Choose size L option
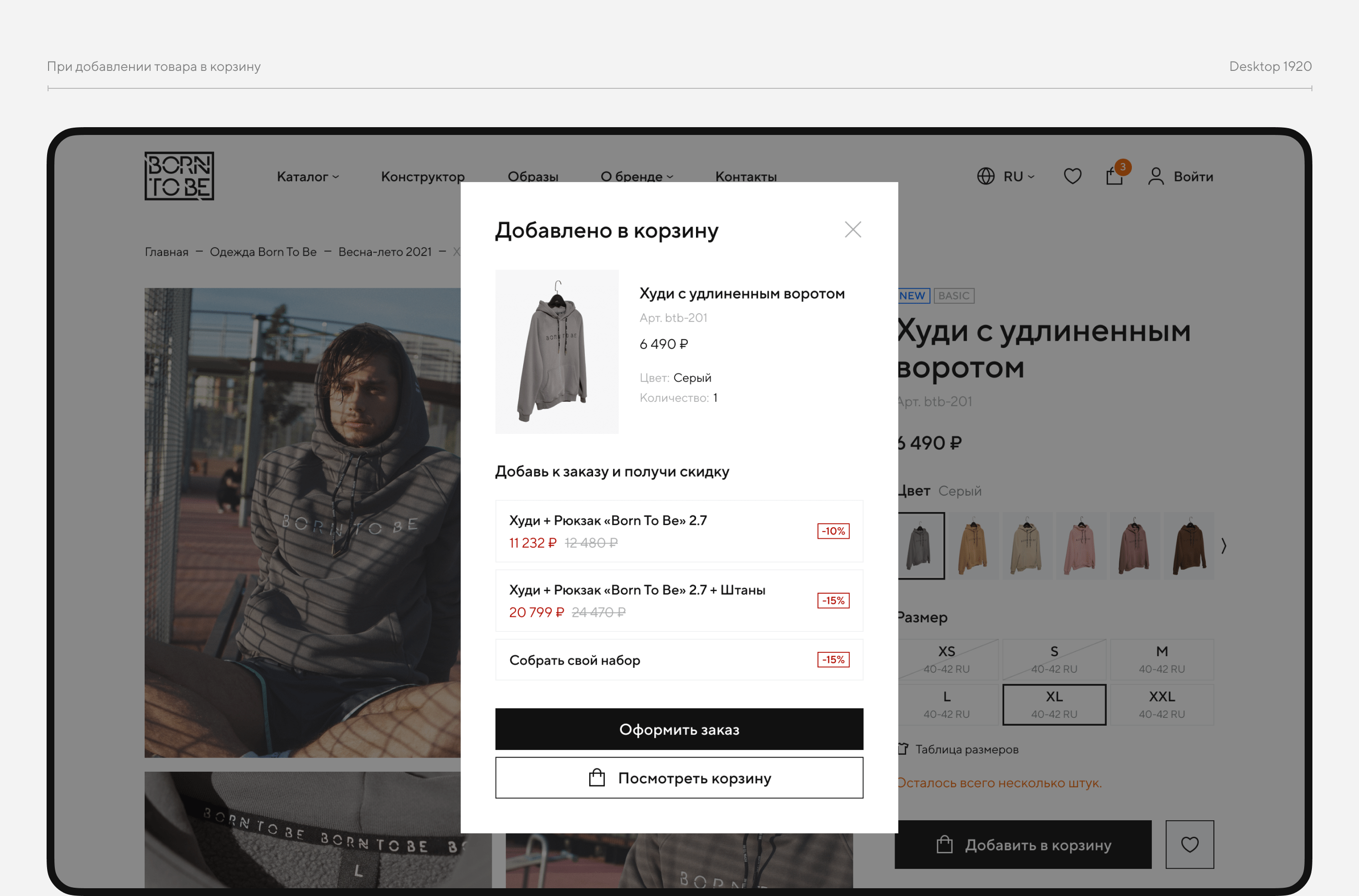 pyautogui.click(x=946, y=705)
